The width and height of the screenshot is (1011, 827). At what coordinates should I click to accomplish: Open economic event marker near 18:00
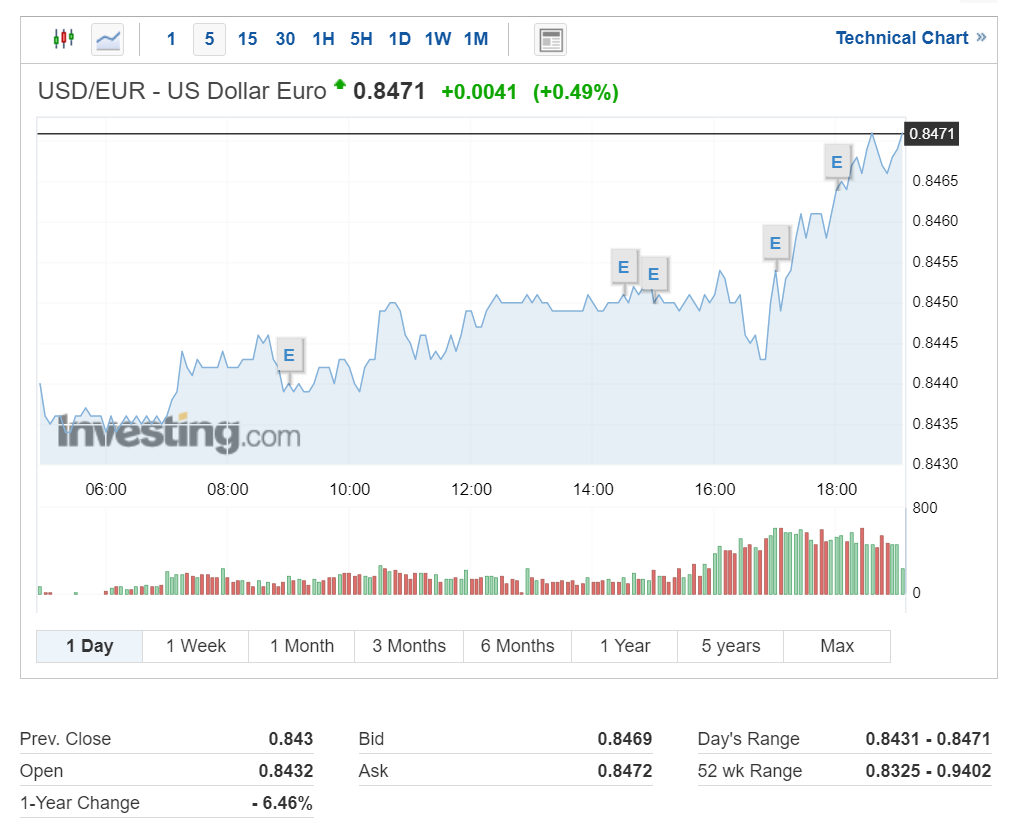[x=836, y=162]
